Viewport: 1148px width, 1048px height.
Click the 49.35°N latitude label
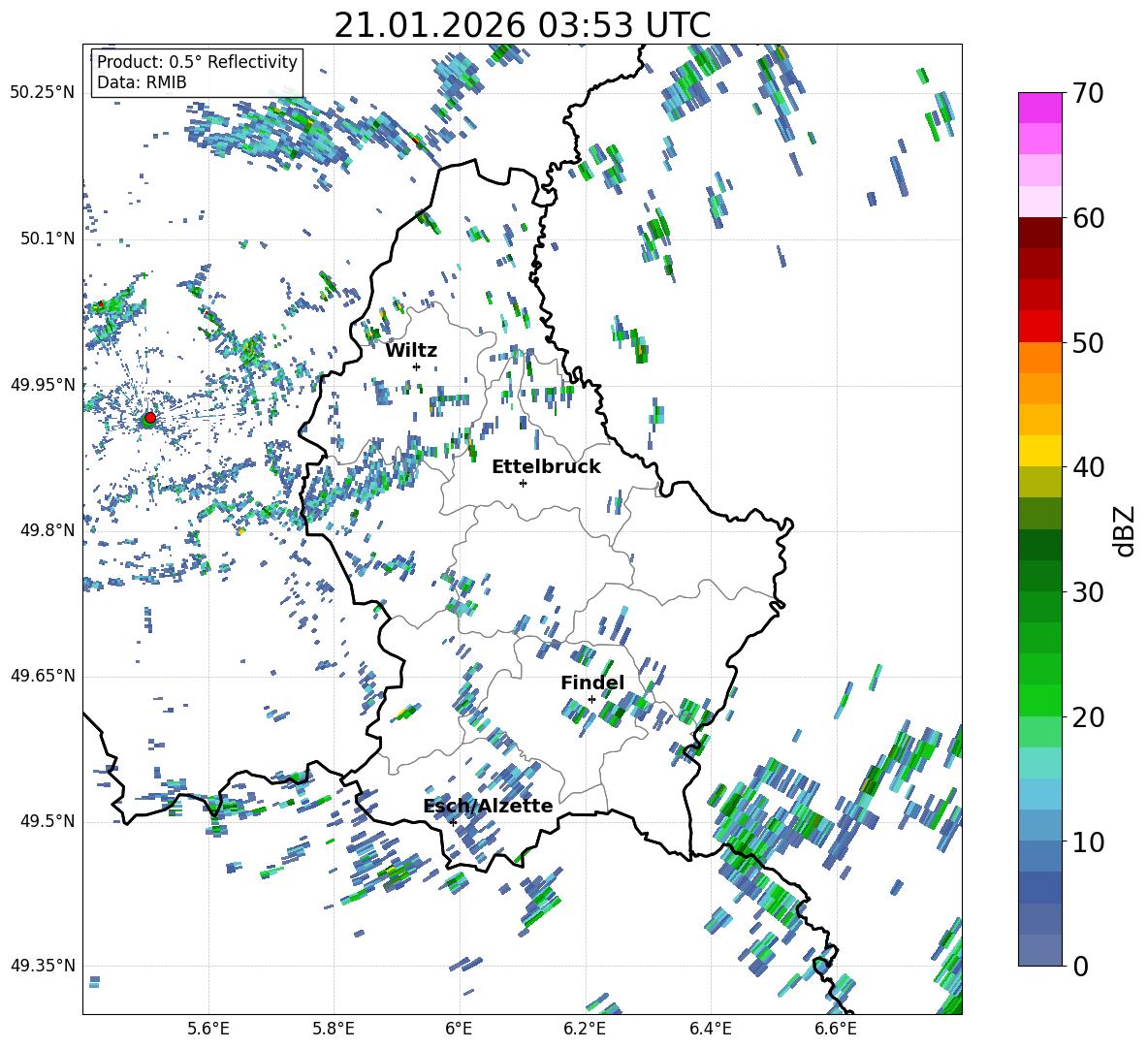(x=43, y=966)
